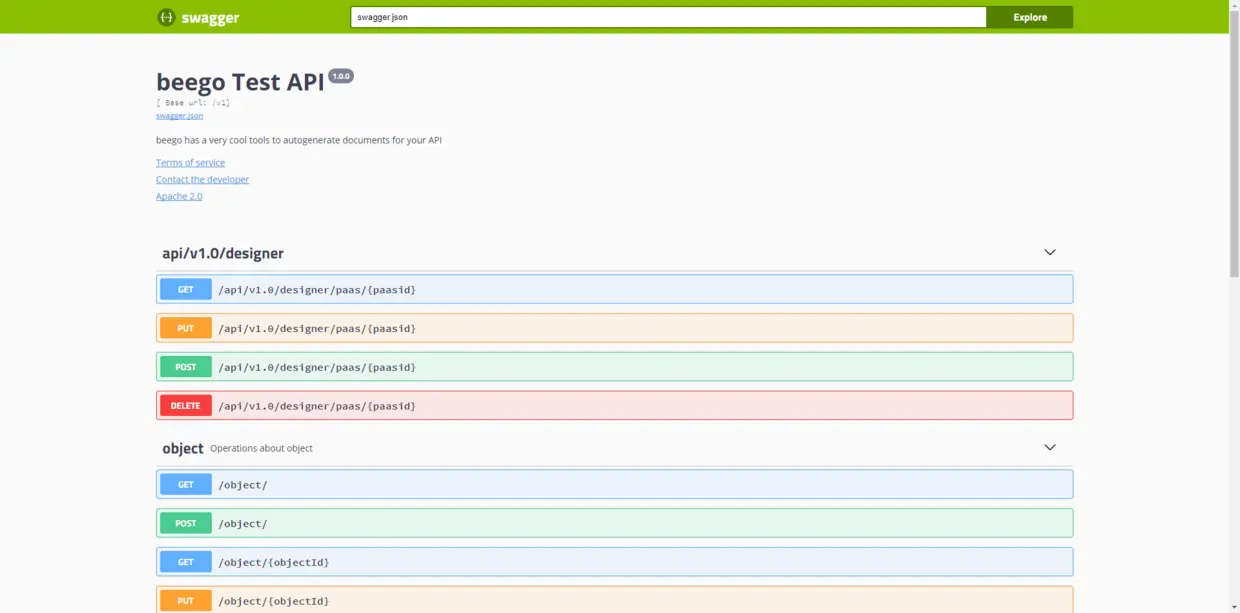The image size is (1240, 613).
Task: Click the api/v1.0/designer section heading
Action: [x=223, y=253]
